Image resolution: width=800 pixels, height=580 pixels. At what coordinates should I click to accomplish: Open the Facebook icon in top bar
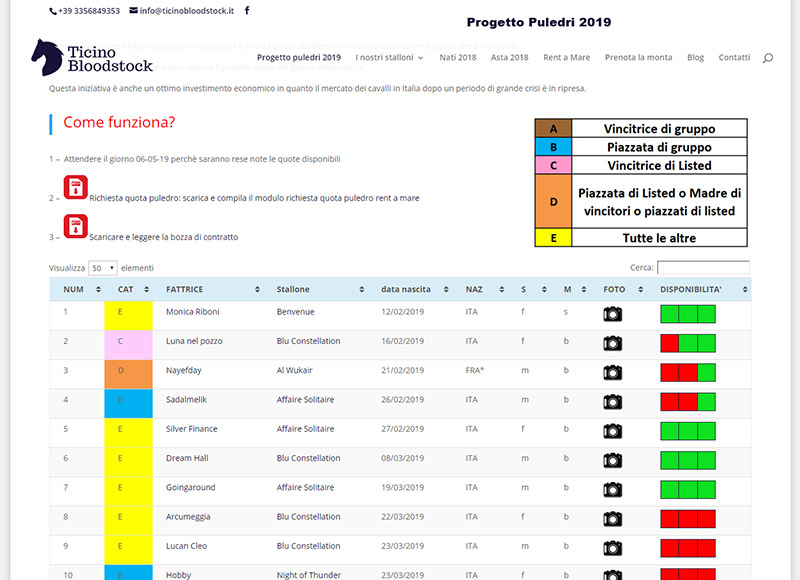[247, 10]
